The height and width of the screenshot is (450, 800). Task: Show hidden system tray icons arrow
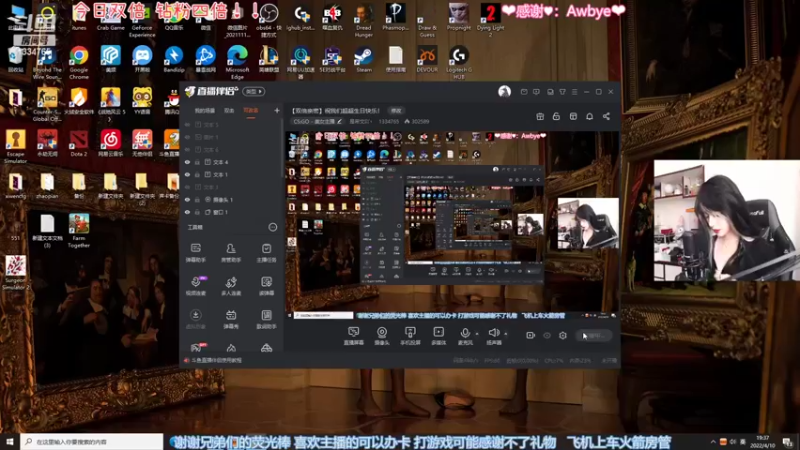coord(713,441)
